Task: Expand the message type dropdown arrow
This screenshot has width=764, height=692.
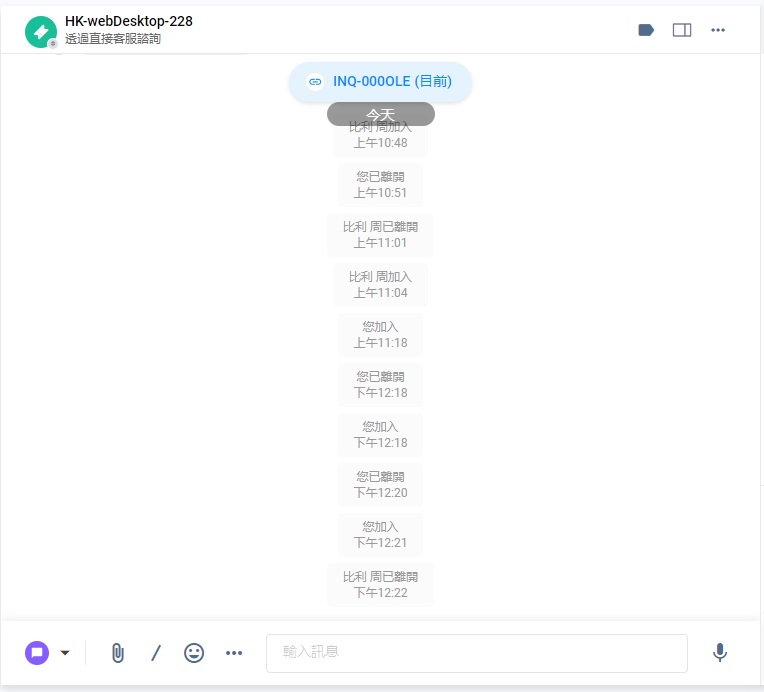Action: click(x=65, y=653)
